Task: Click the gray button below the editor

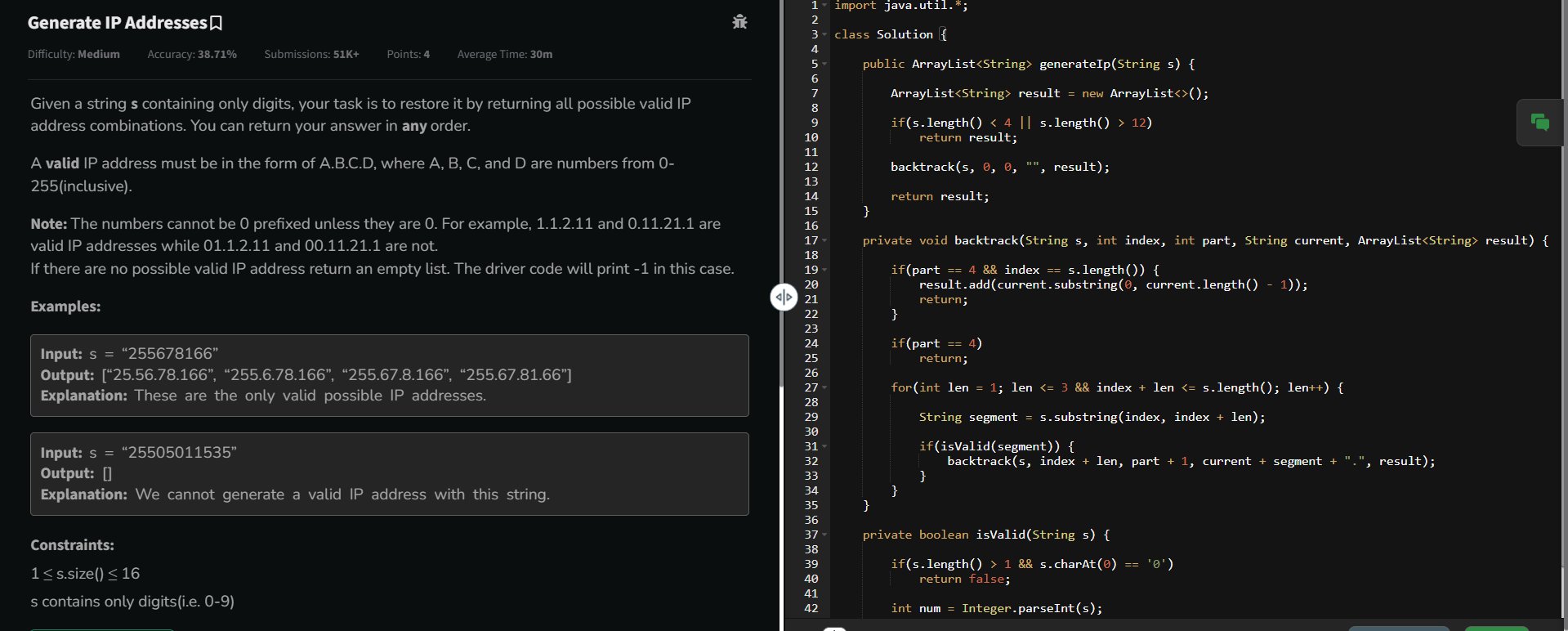Action: coord(1398,628)
